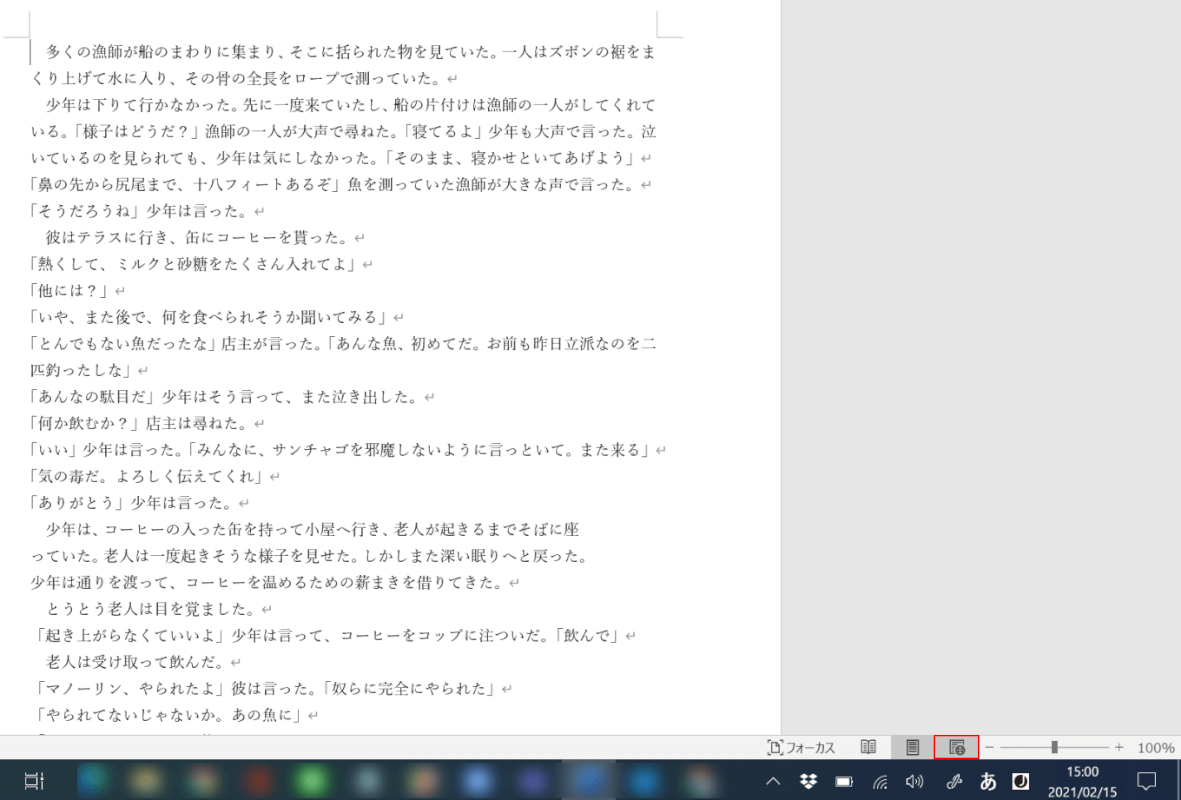Open the Windows notification center
The image size is (1181, 800).
pos(1147,781)
